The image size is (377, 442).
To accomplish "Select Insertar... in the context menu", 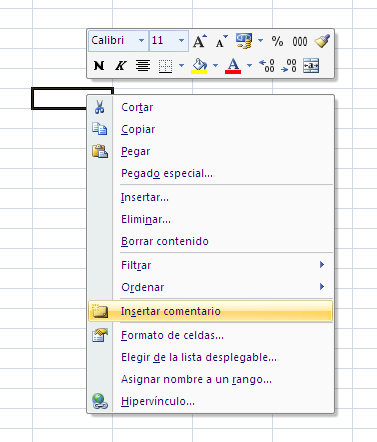I will coord(211,197).
